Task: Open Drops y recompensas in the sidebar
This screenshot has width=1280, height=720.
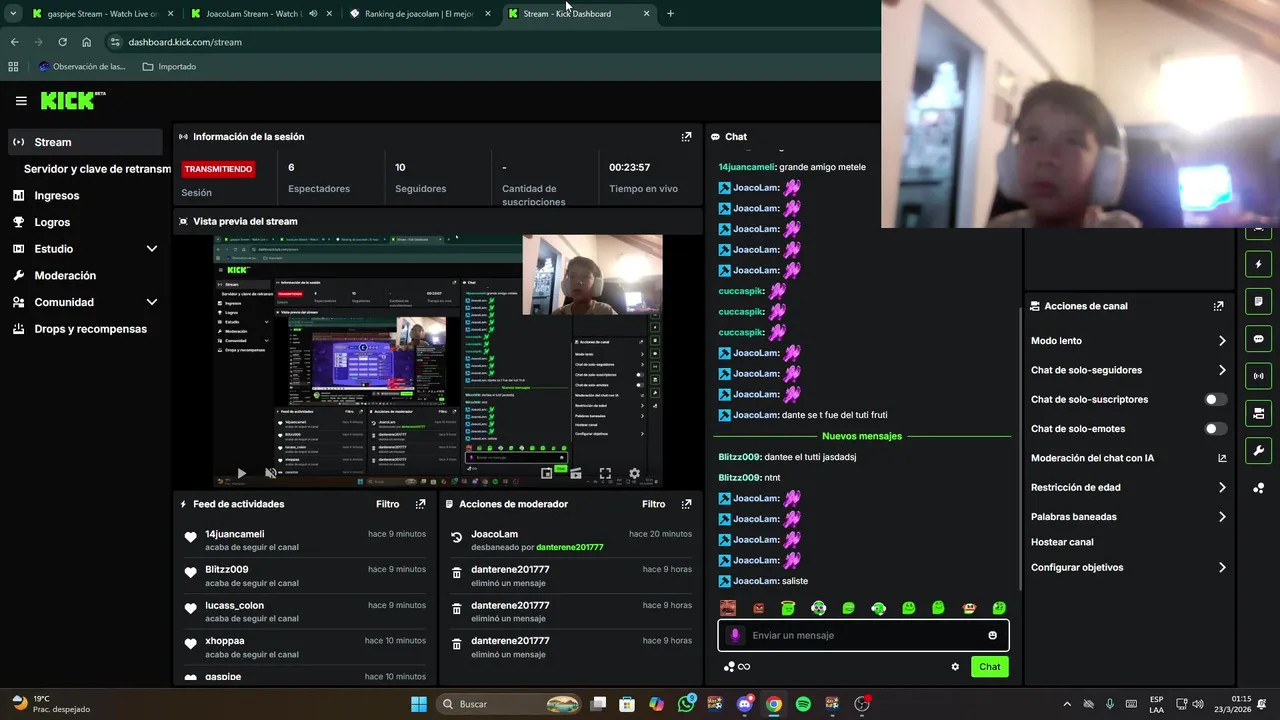Action: 90,329
